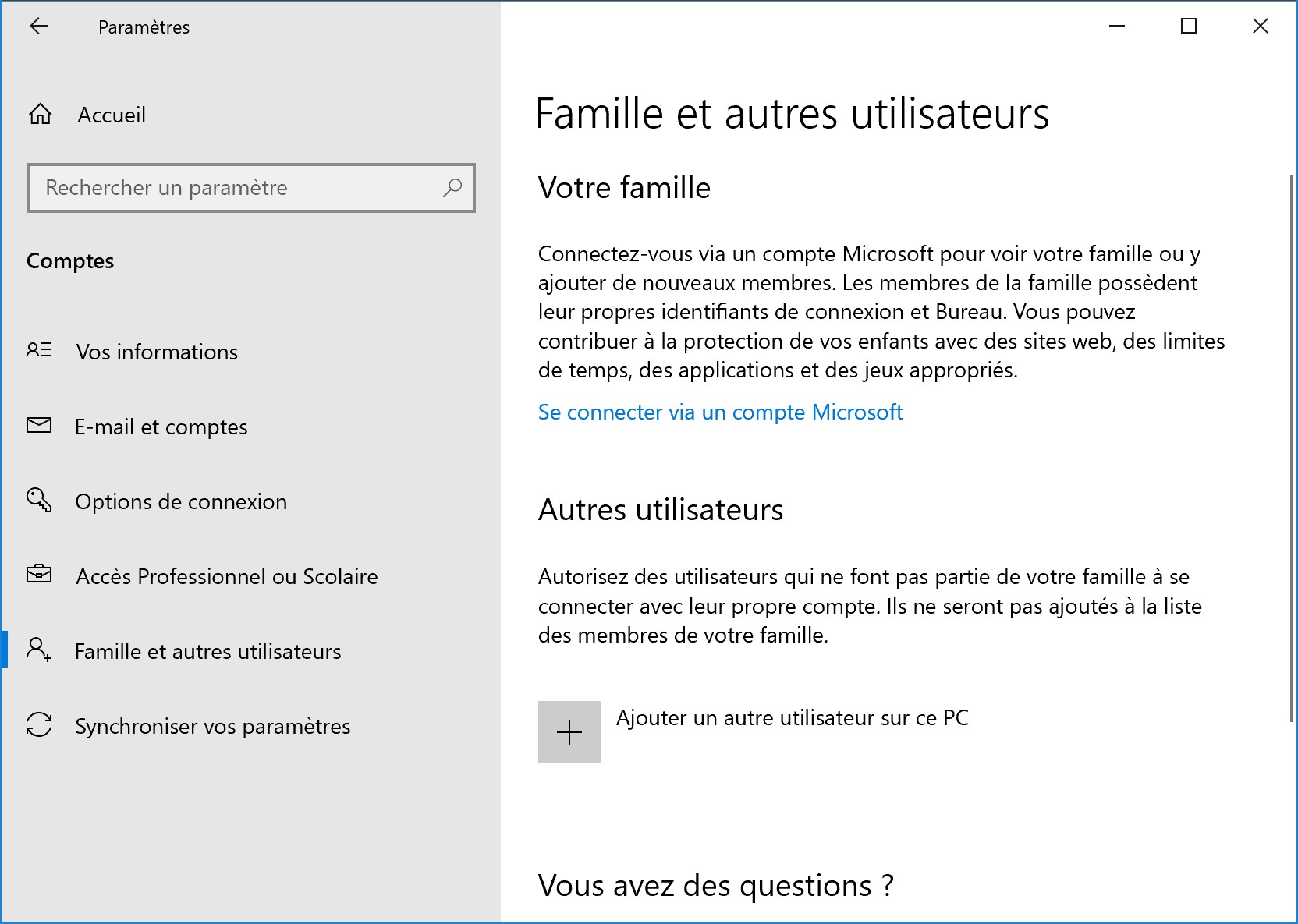Select the Vos informations person icon
Viewport: 1298px width, 924px height.
[39, 350]
